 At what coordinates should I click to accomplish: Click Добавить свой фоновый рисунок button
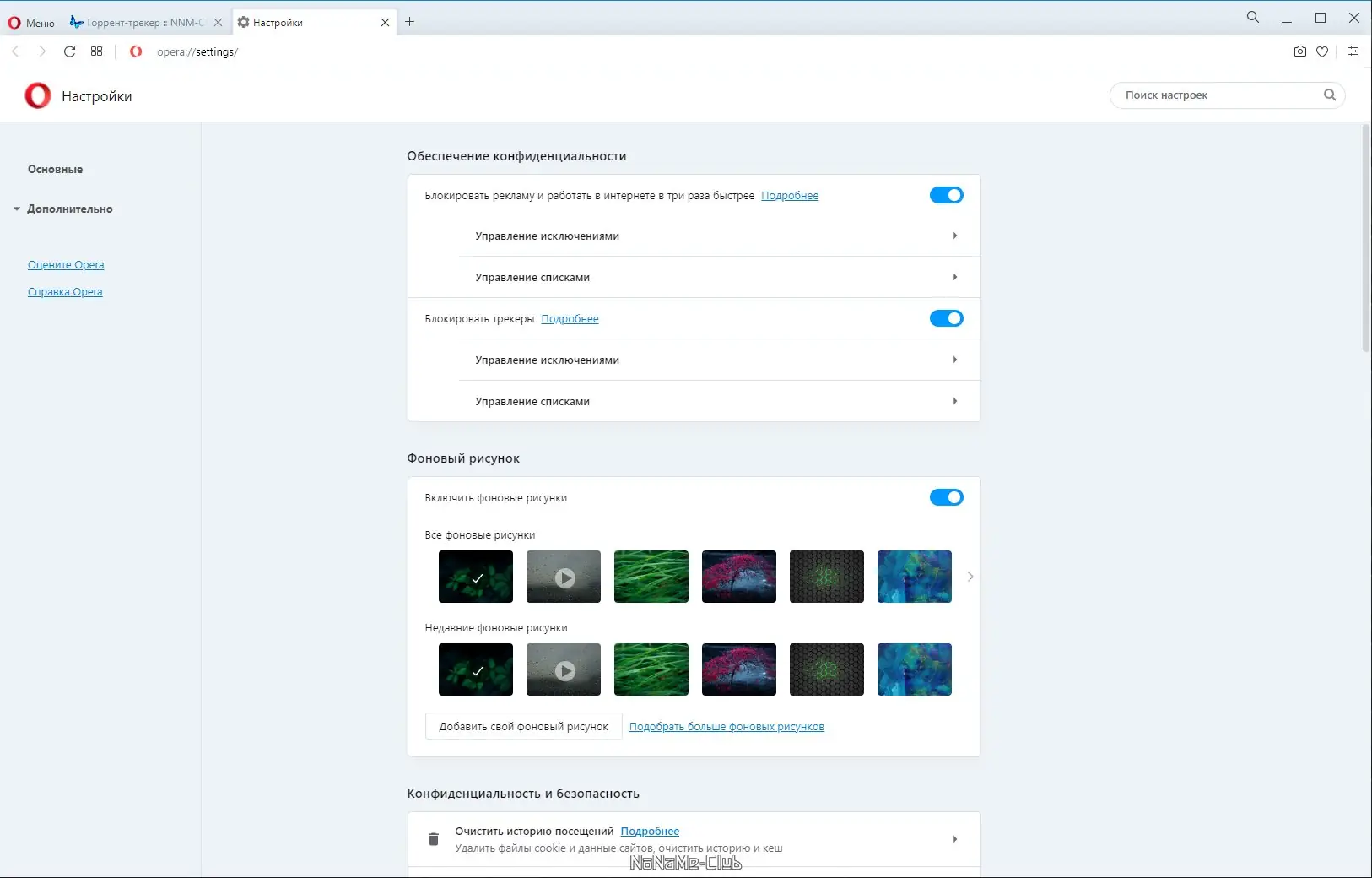tap(524, 727)
